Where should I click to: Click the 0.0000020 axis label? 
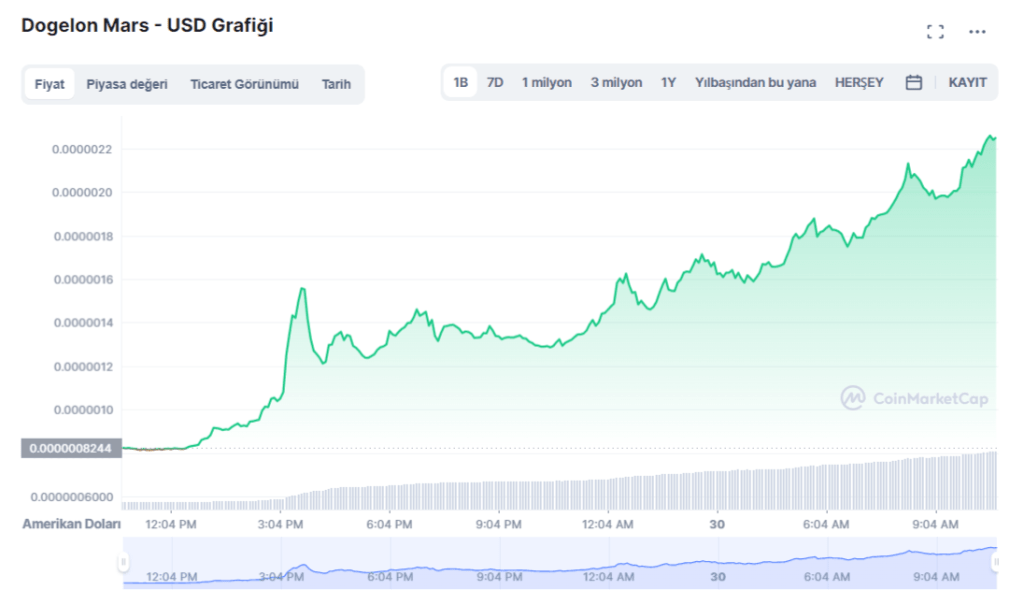82,193
